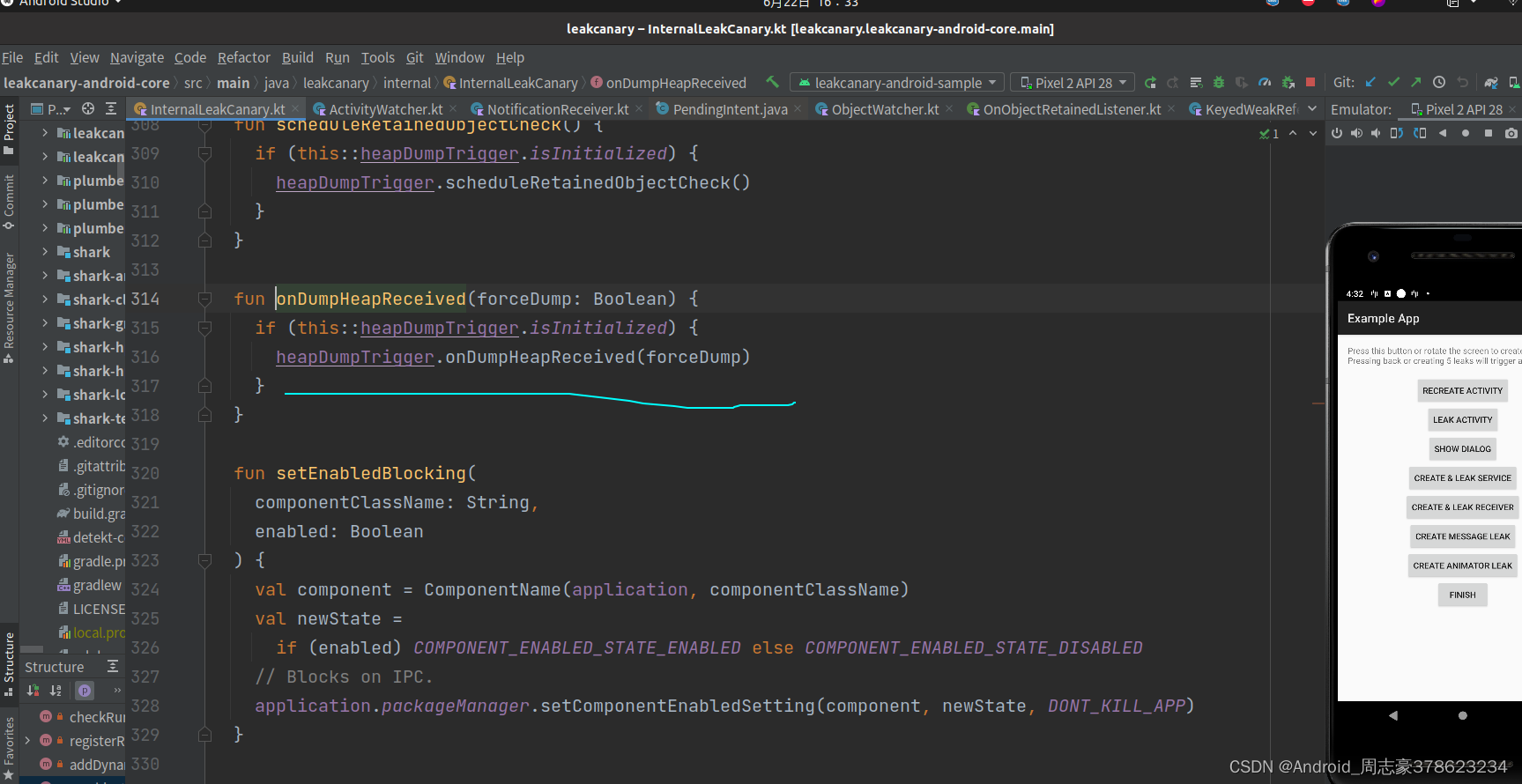Screen dimensions: 1522x784
Task: Switch to the ObjectWatcher.kt tab
Action: [x=884, y=109]
